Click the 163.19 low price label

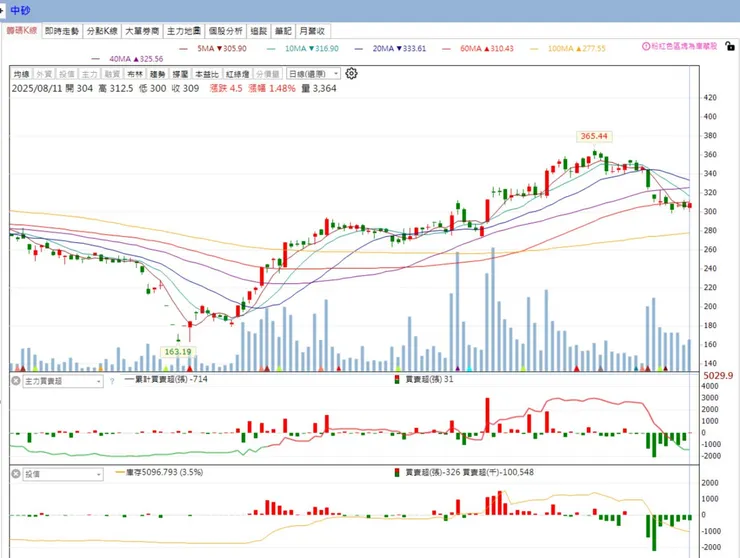(x=178, y=352)
